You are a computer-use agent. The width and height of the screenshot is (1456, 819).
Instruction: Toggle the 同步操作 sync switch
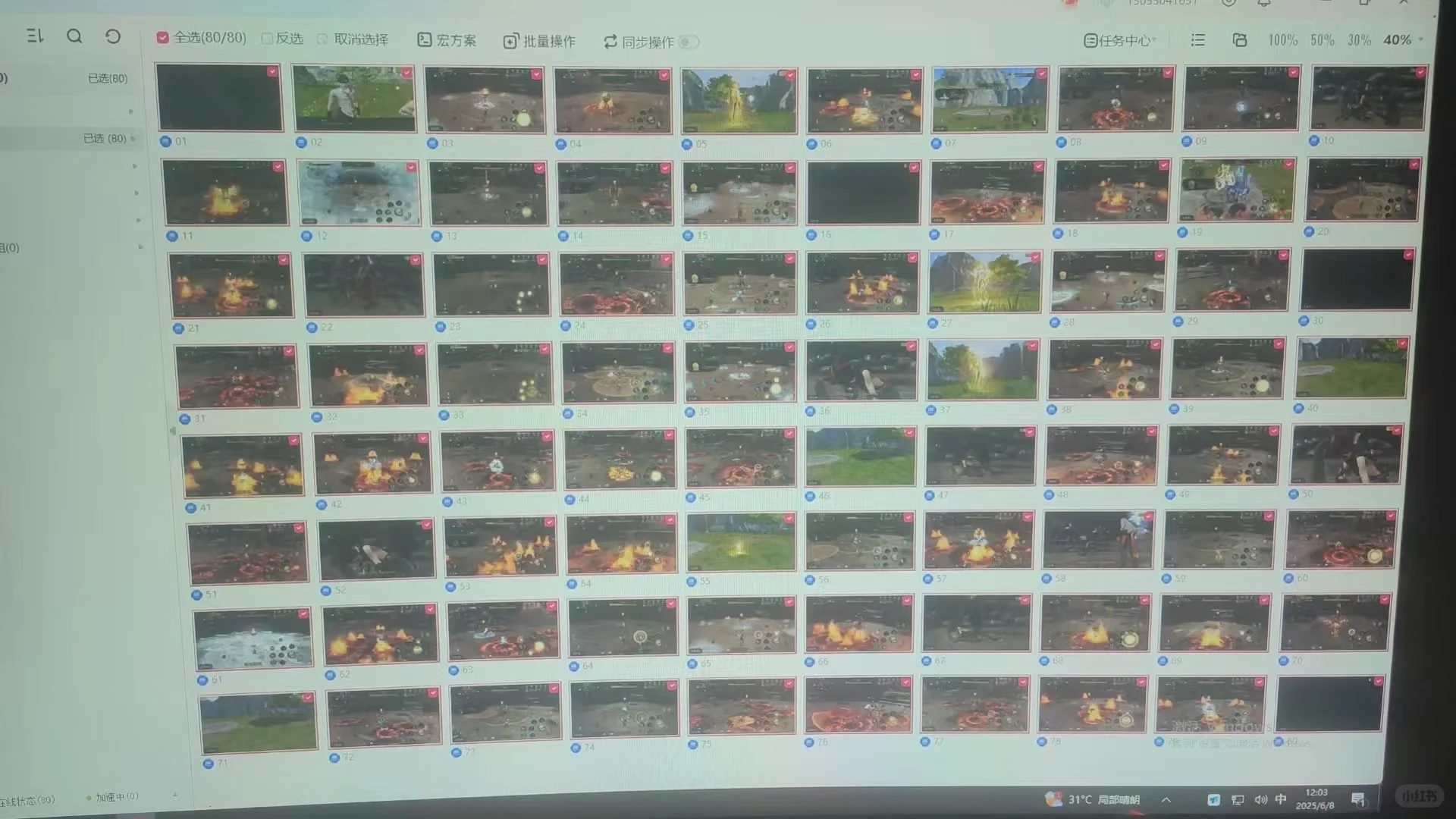[688, 42]
